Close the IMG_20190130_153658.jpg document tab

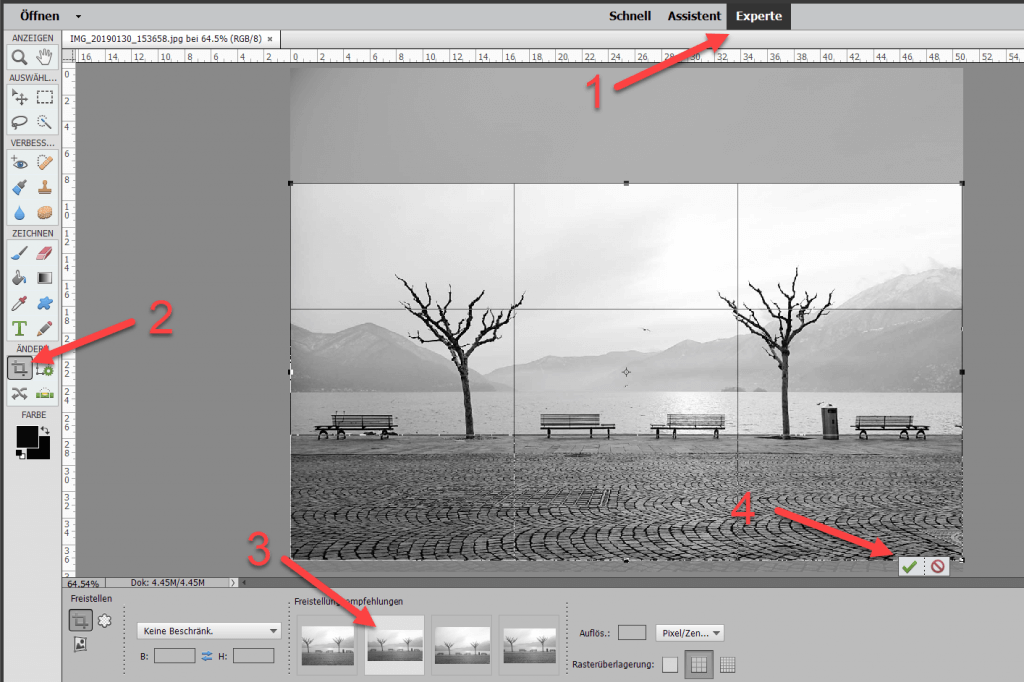coord(270,39)
